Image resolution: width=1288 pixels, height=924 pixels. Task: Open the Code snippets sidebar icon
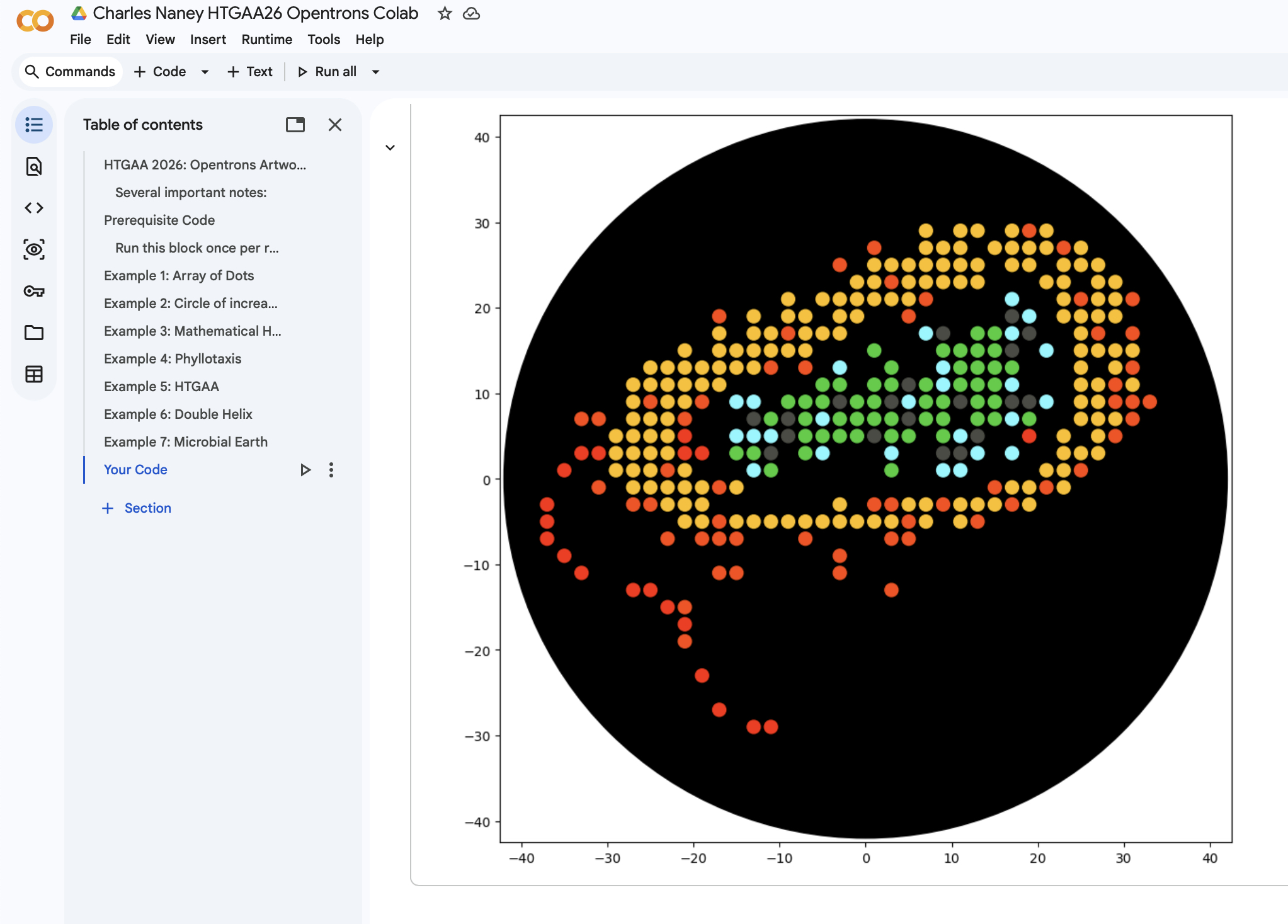pos(34,208)
